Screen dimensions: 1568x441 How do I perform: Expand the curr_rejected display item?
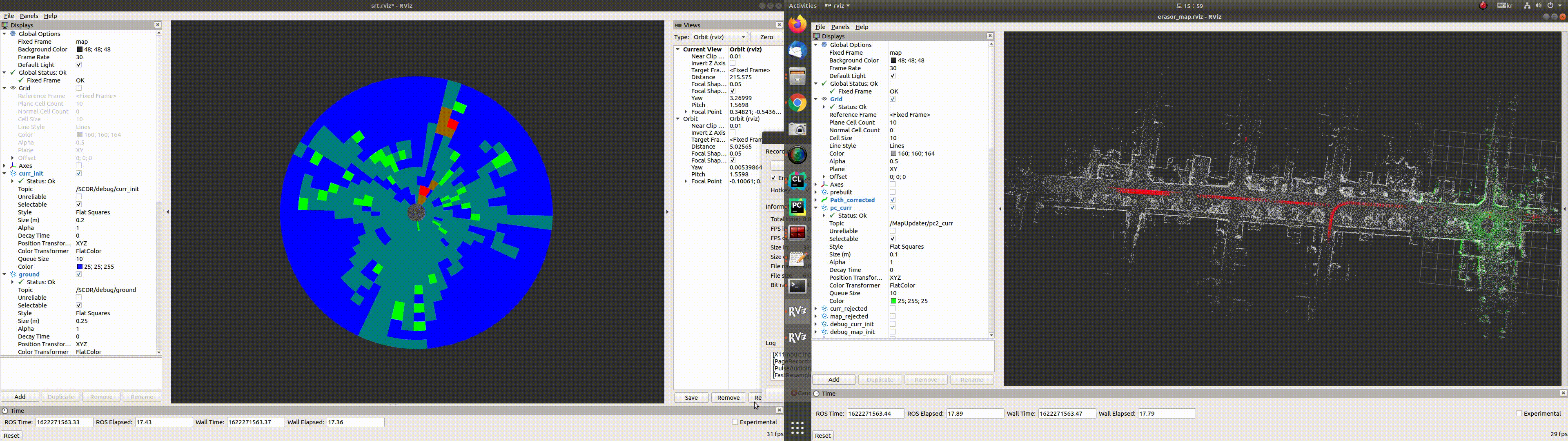(816, 309)
